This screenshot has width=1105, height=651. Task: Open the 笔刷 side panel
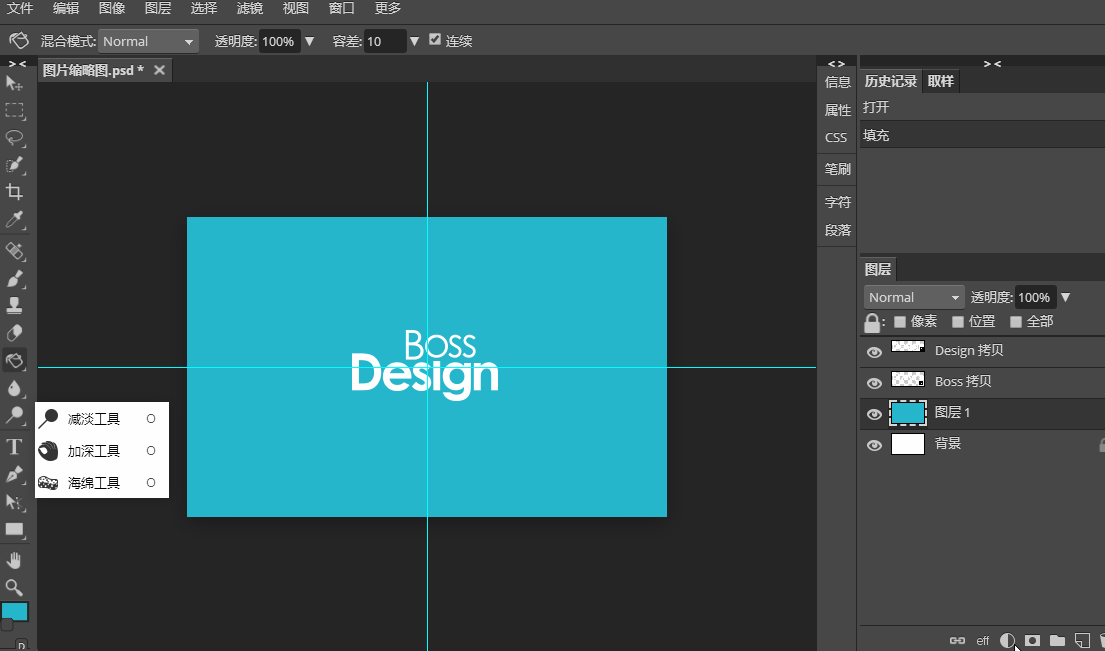[x=837, y=169]
